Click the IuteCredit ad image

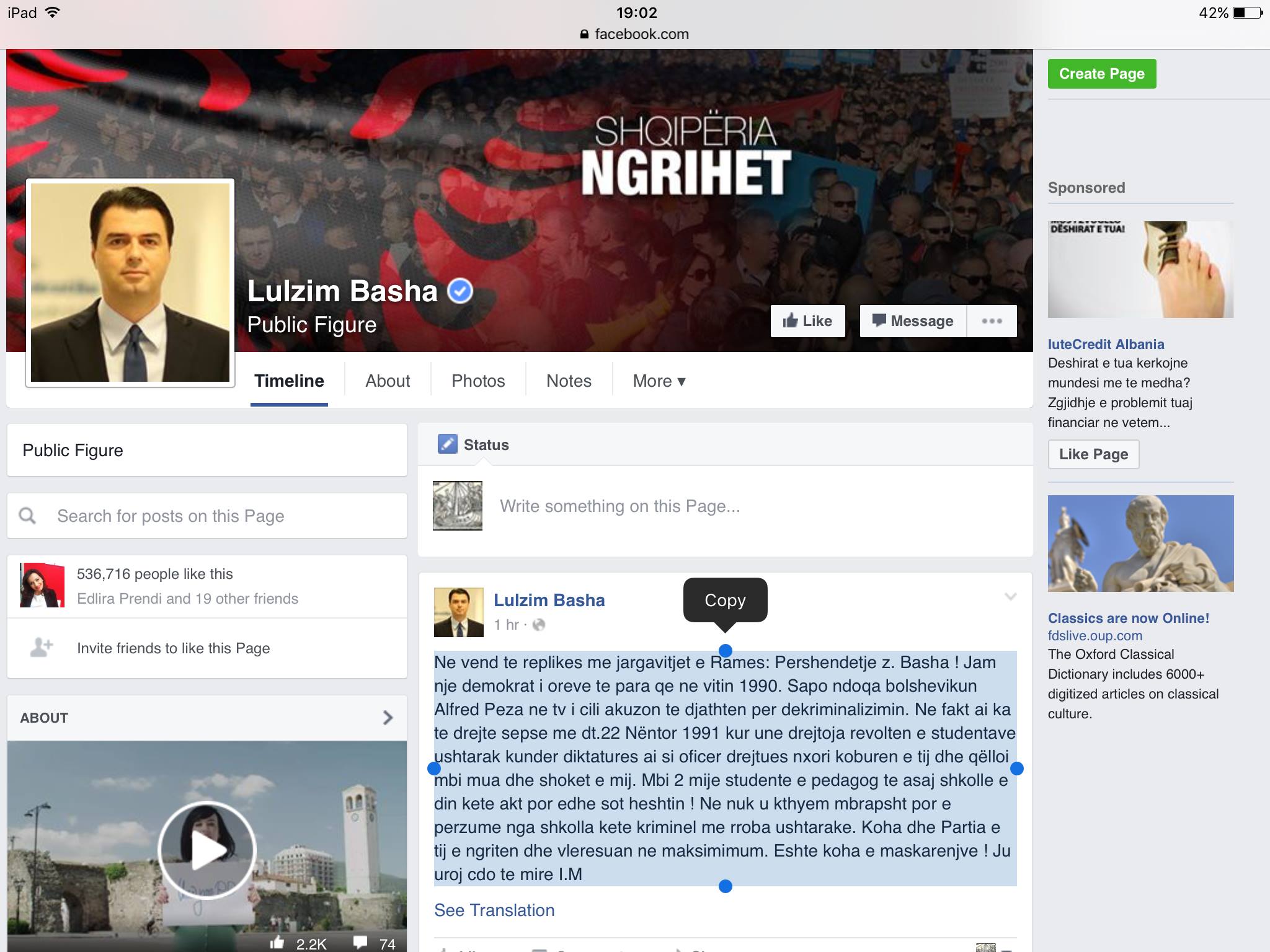pyautogui.click(x=1140, y=270)
